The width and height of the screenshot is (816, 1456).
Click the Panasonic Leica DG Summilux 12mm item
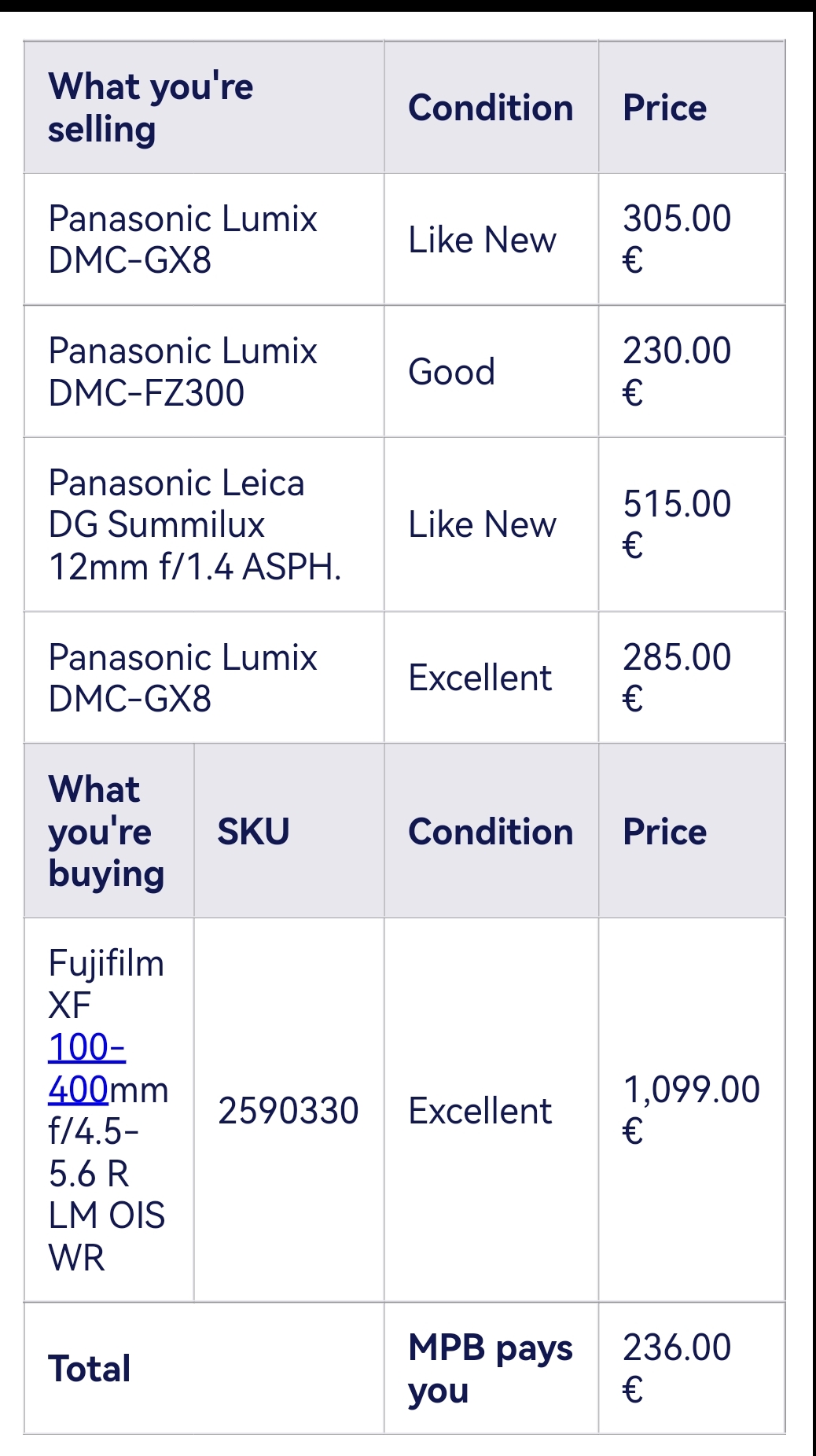pos(204,524)
